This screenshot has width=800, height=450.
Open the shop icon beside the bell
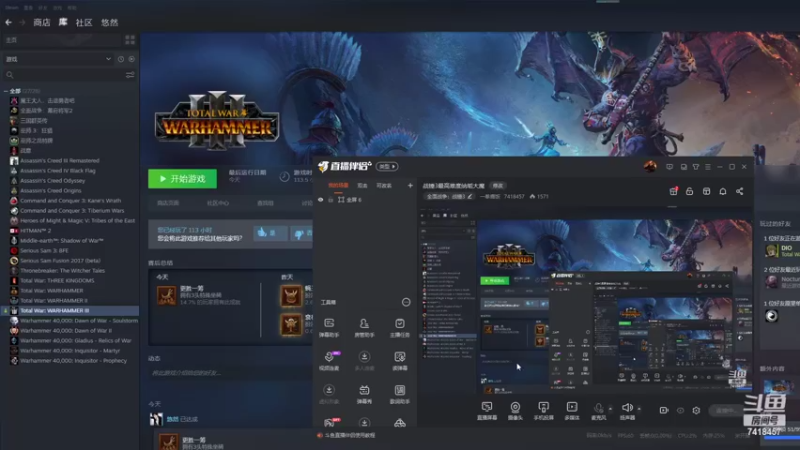(706, 191)
